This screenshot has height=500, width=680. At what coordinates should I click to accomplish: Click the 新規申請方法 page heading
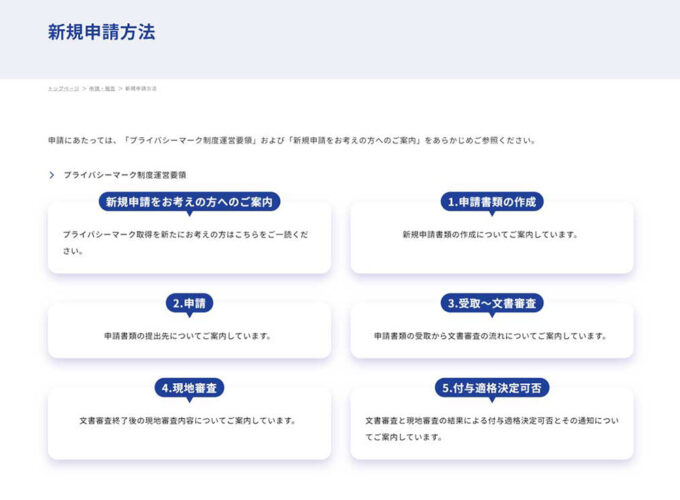tap(101, 32)
